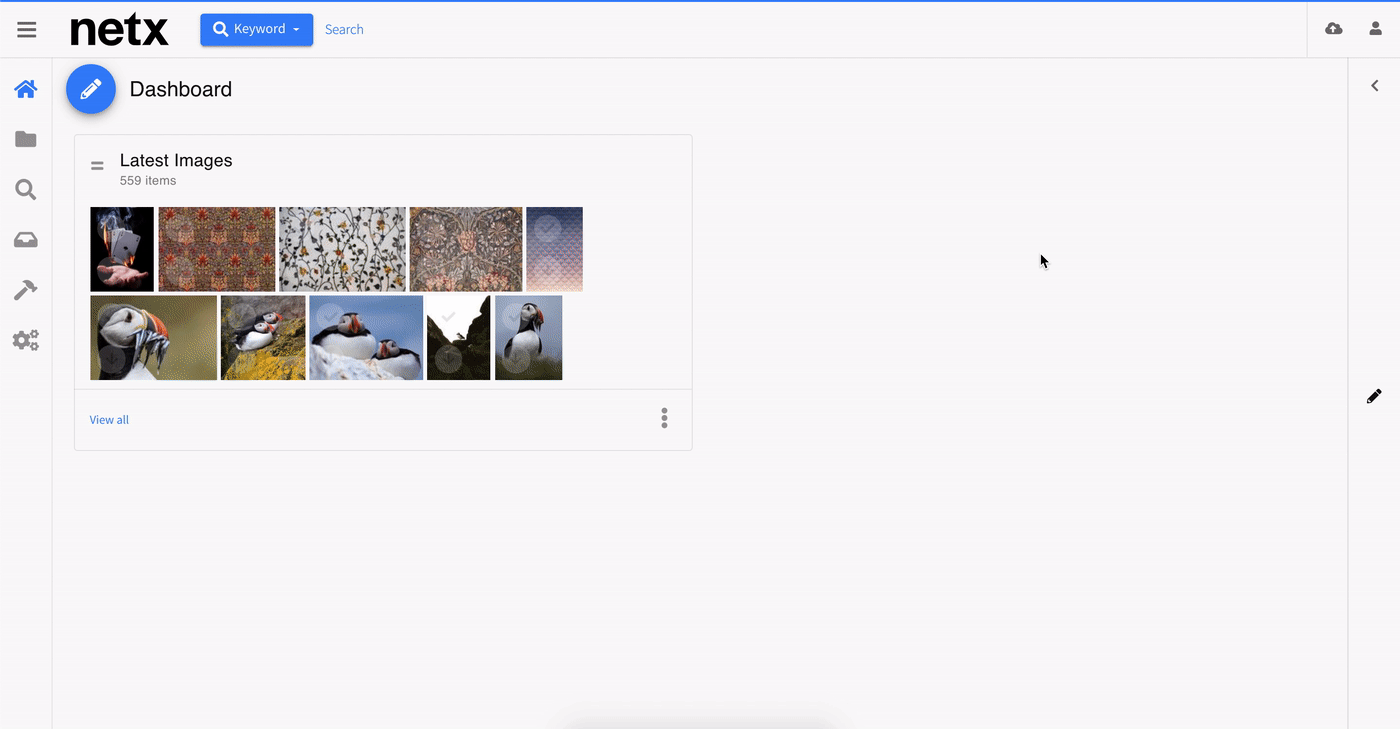Open the user account icon
This screenshot has width=1400, height=729.
(1375, 29)
